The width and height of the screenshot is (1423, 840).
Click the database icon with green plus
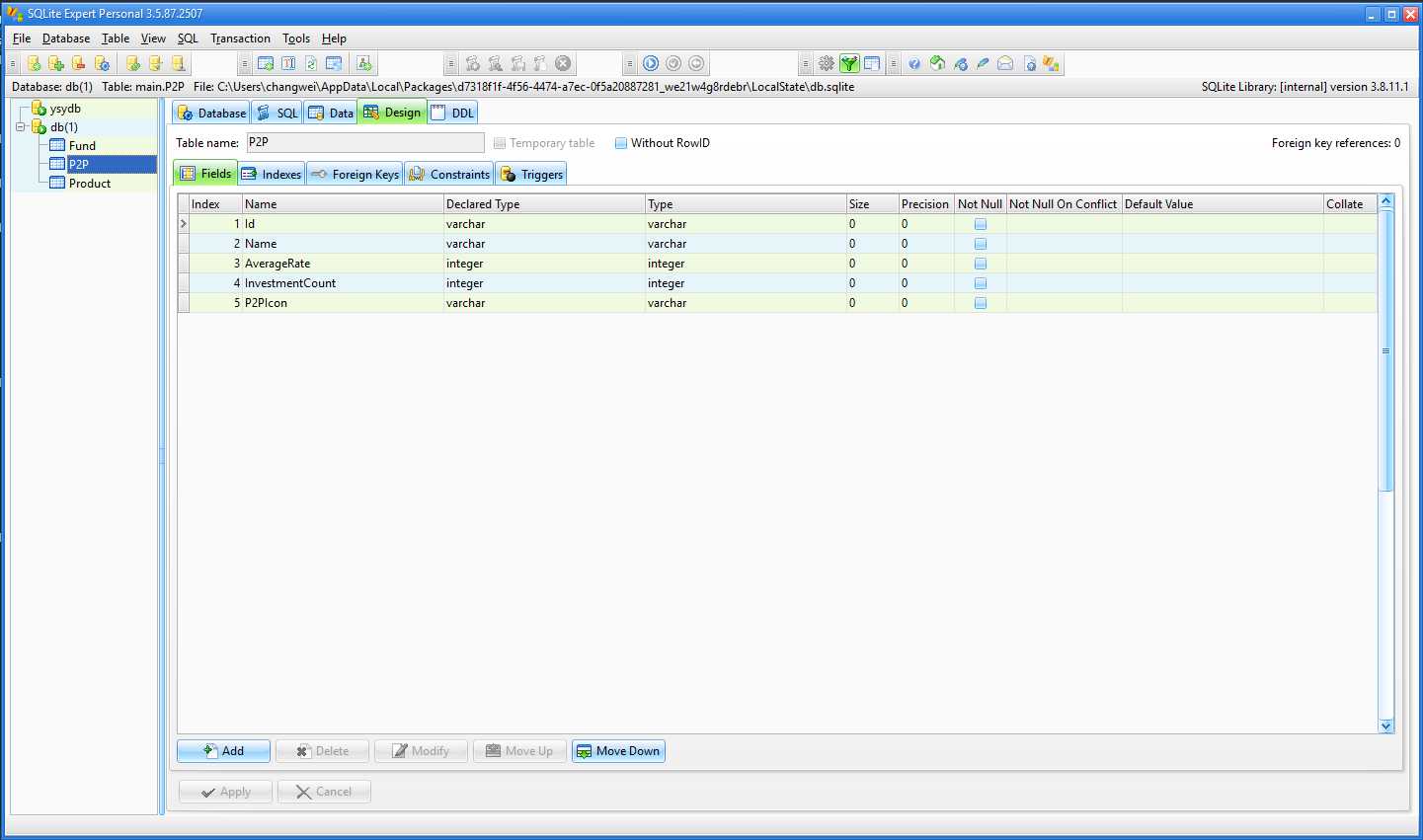pyautogui.click(x=56, y=63)
